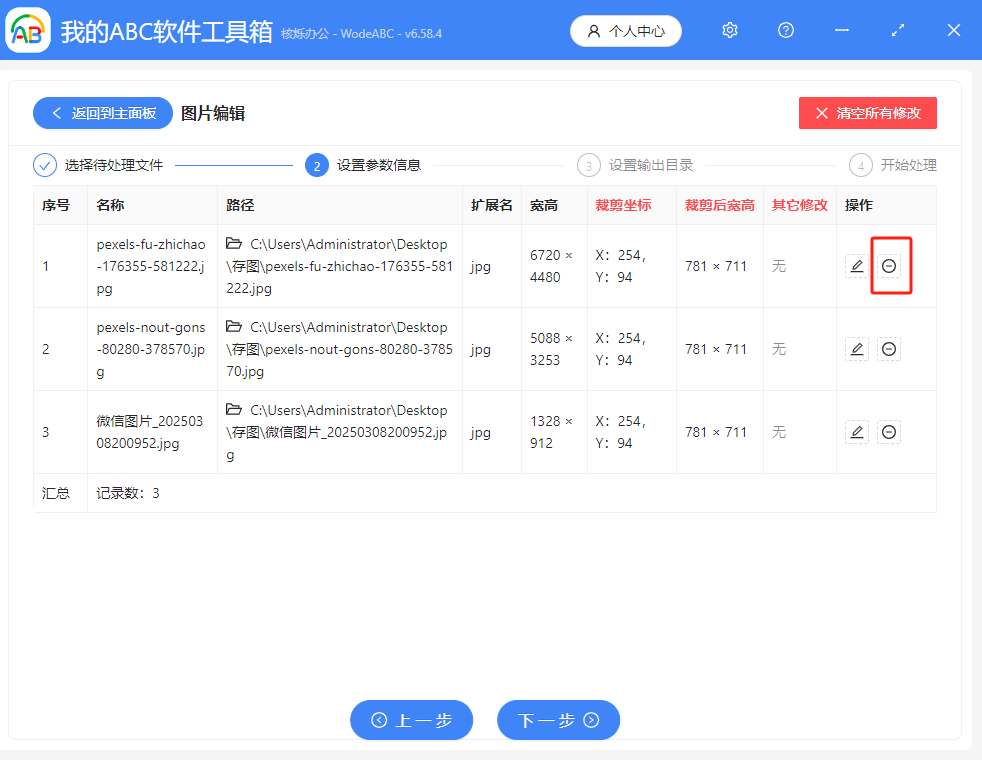Open the help icon in title bar

click(785, 30)
